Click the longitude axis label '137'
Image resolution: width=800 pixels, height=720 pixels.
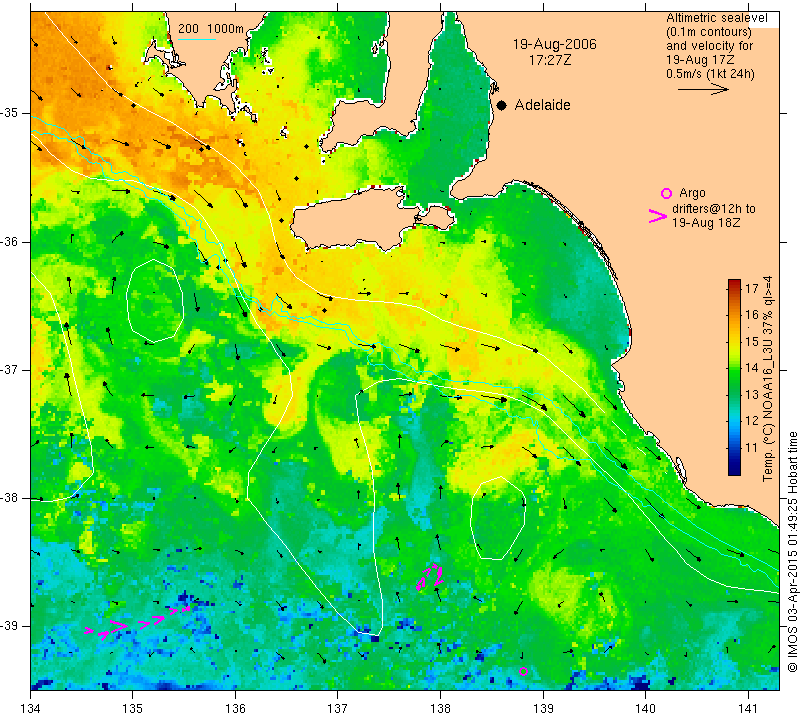[x=338, y=708]
